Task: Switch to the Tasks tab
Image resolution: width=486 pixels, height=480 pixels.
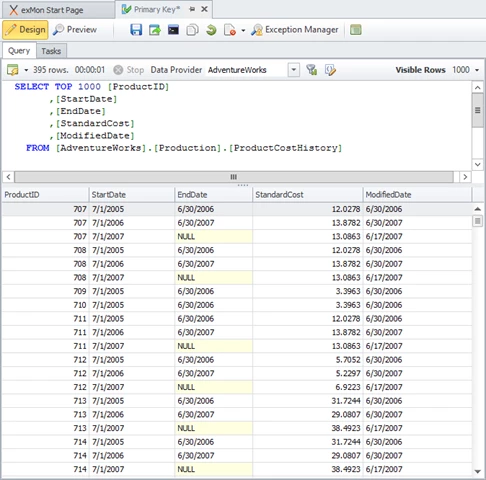Action: [x=51, y=51]
